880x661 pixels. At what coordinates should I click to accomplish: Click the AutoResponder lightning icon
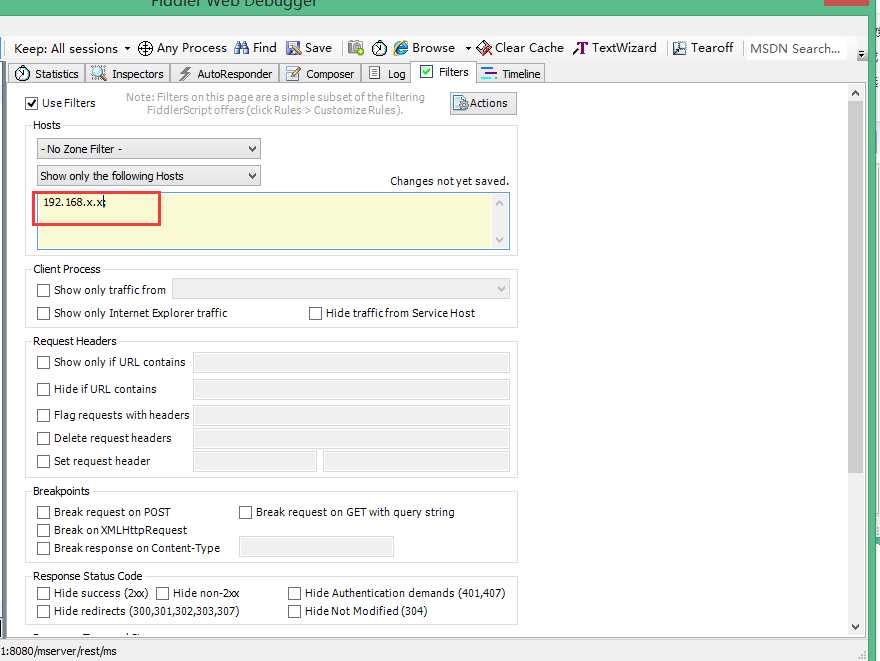[185, 74]
